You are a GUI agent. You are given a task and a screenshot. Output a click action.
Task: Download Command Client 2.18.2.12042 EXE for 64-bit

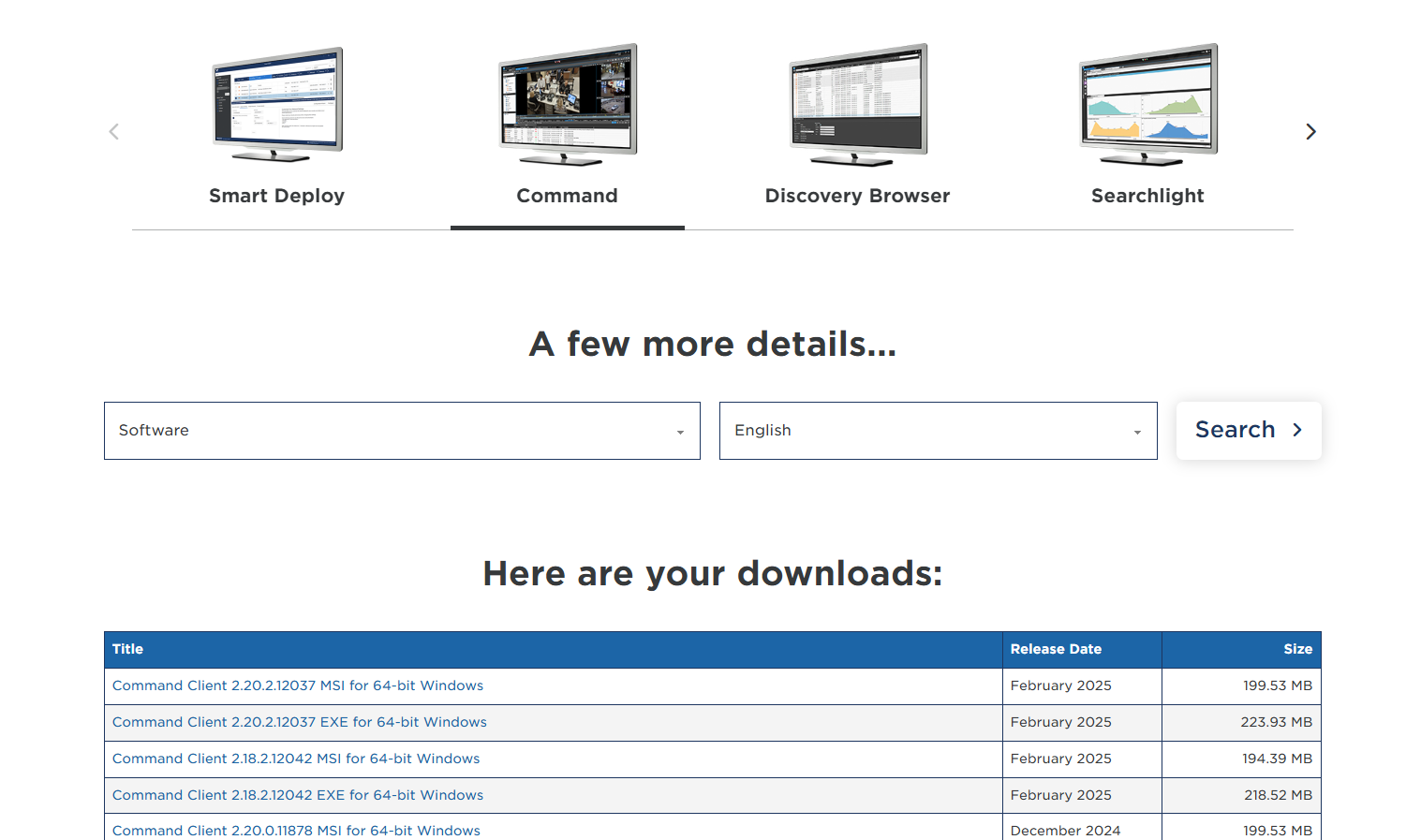click(298, 795)
